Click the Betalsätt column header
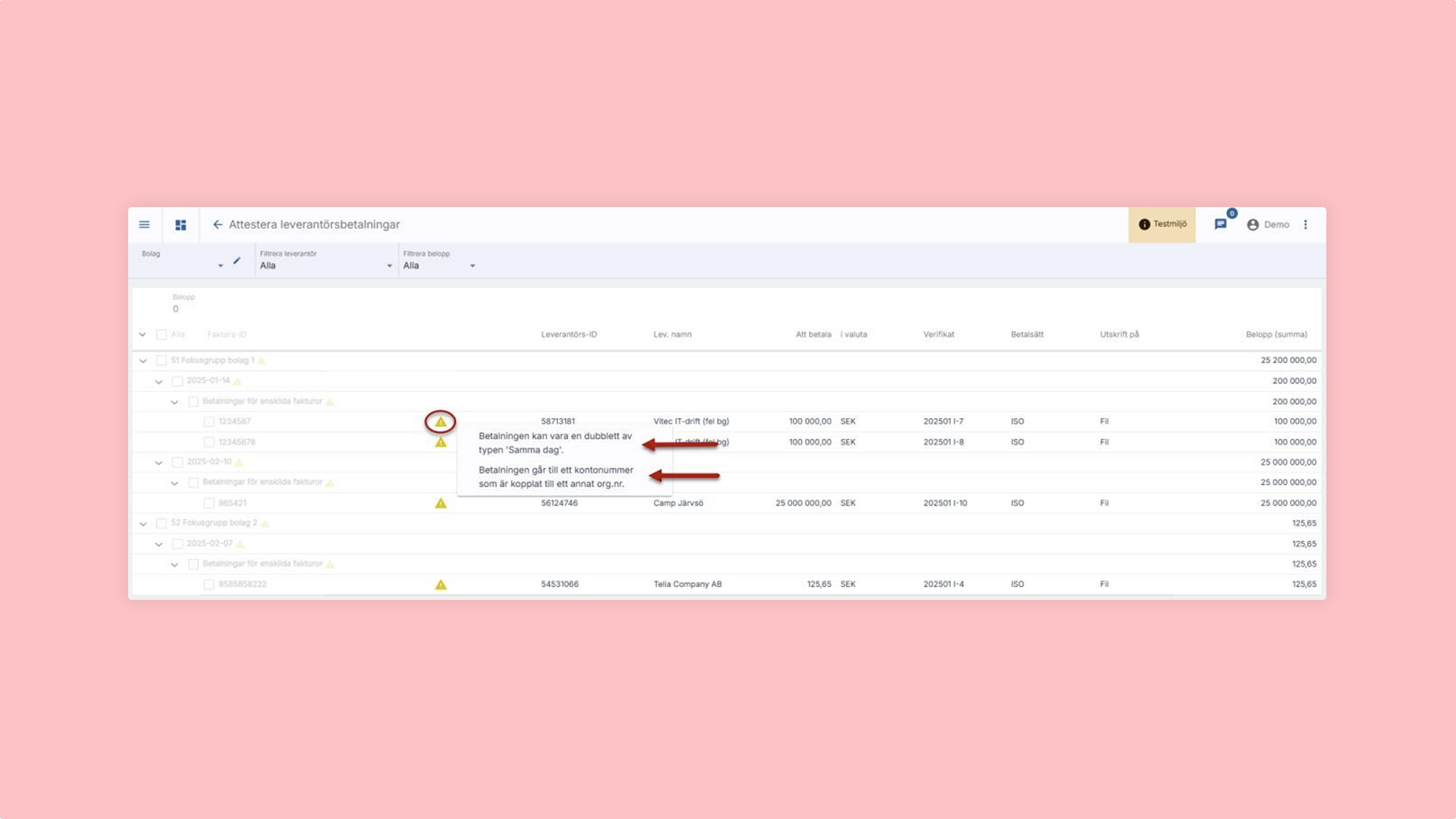Screen dimensions: 1456x819 click(x=1027, y=334)
